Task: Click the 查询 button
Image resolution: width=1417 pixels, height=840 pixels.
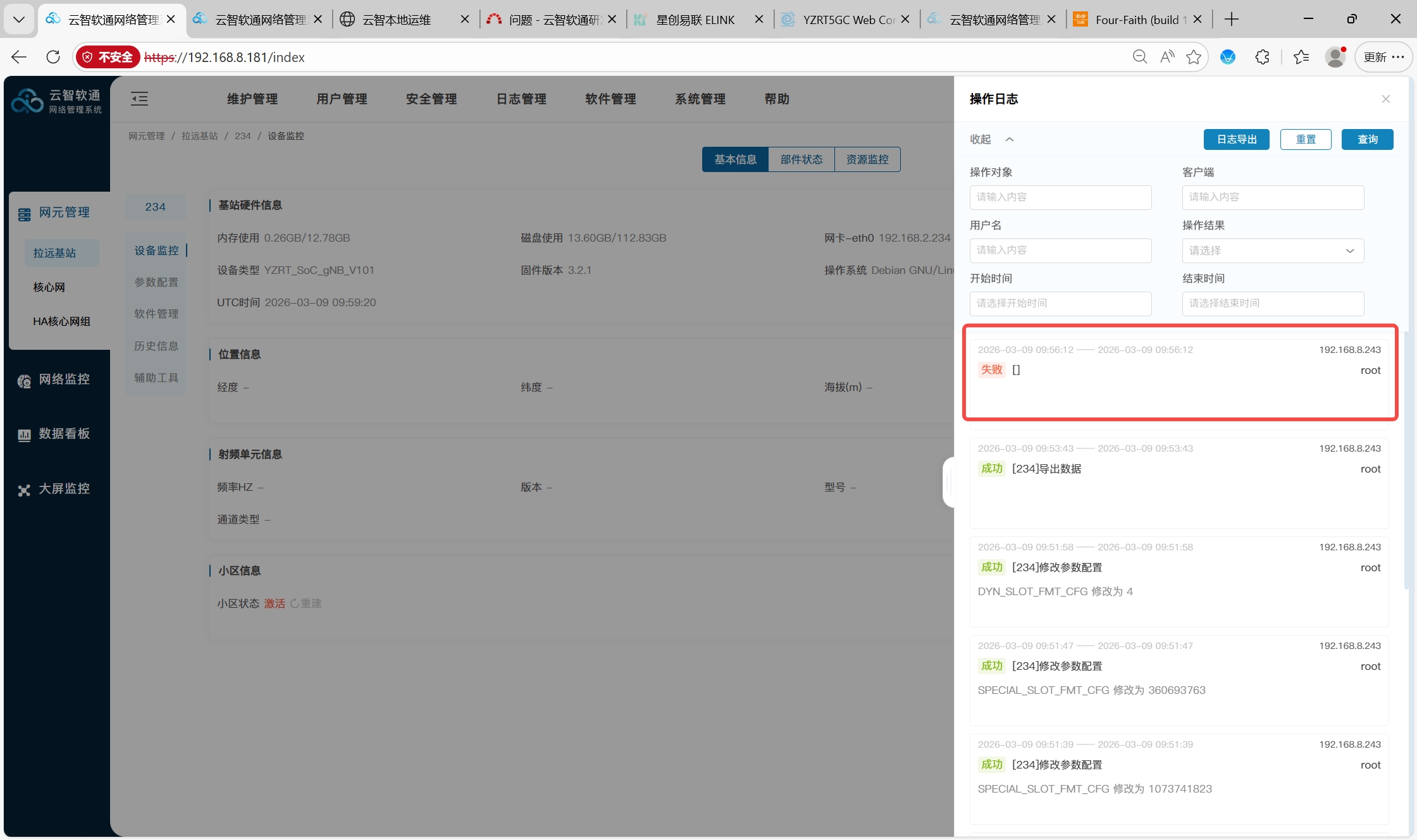Action: tap(1367, 139)
